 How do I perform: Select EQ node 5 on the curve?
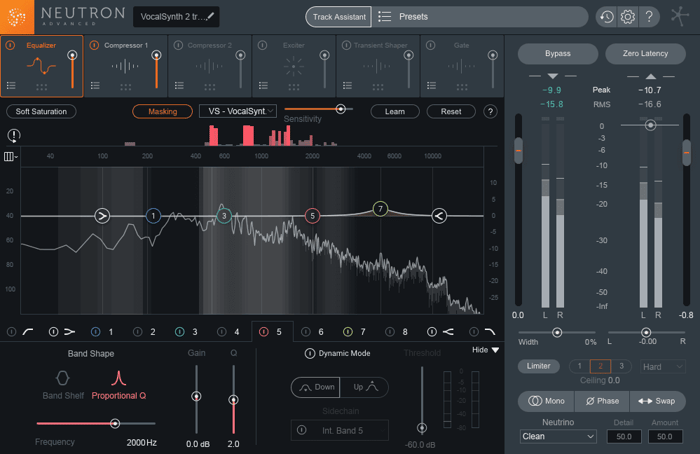312,216
